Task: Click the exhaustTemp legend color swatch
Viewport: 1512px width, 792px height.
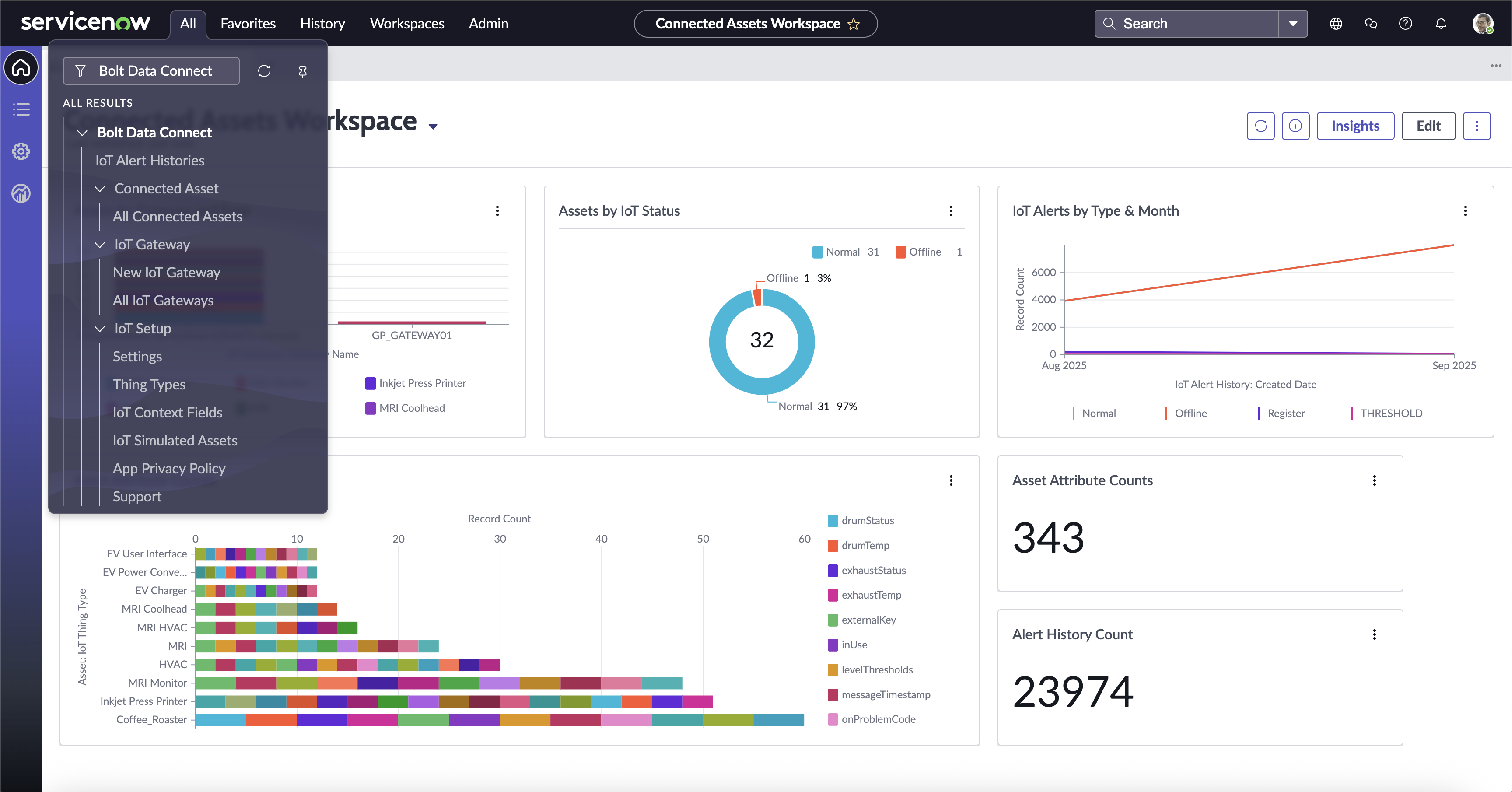Action: [x=833, y=596]
